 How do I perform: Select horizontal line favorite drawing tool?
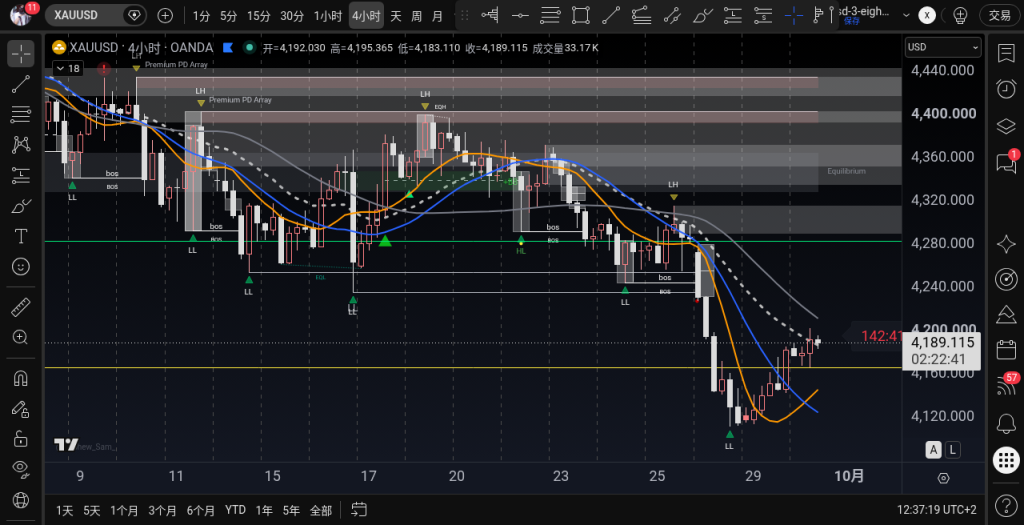pos(520,16)
